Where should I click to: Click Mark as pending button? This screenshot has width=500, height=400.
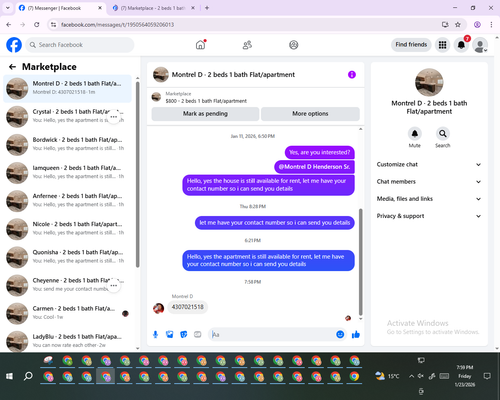(205, 114)
